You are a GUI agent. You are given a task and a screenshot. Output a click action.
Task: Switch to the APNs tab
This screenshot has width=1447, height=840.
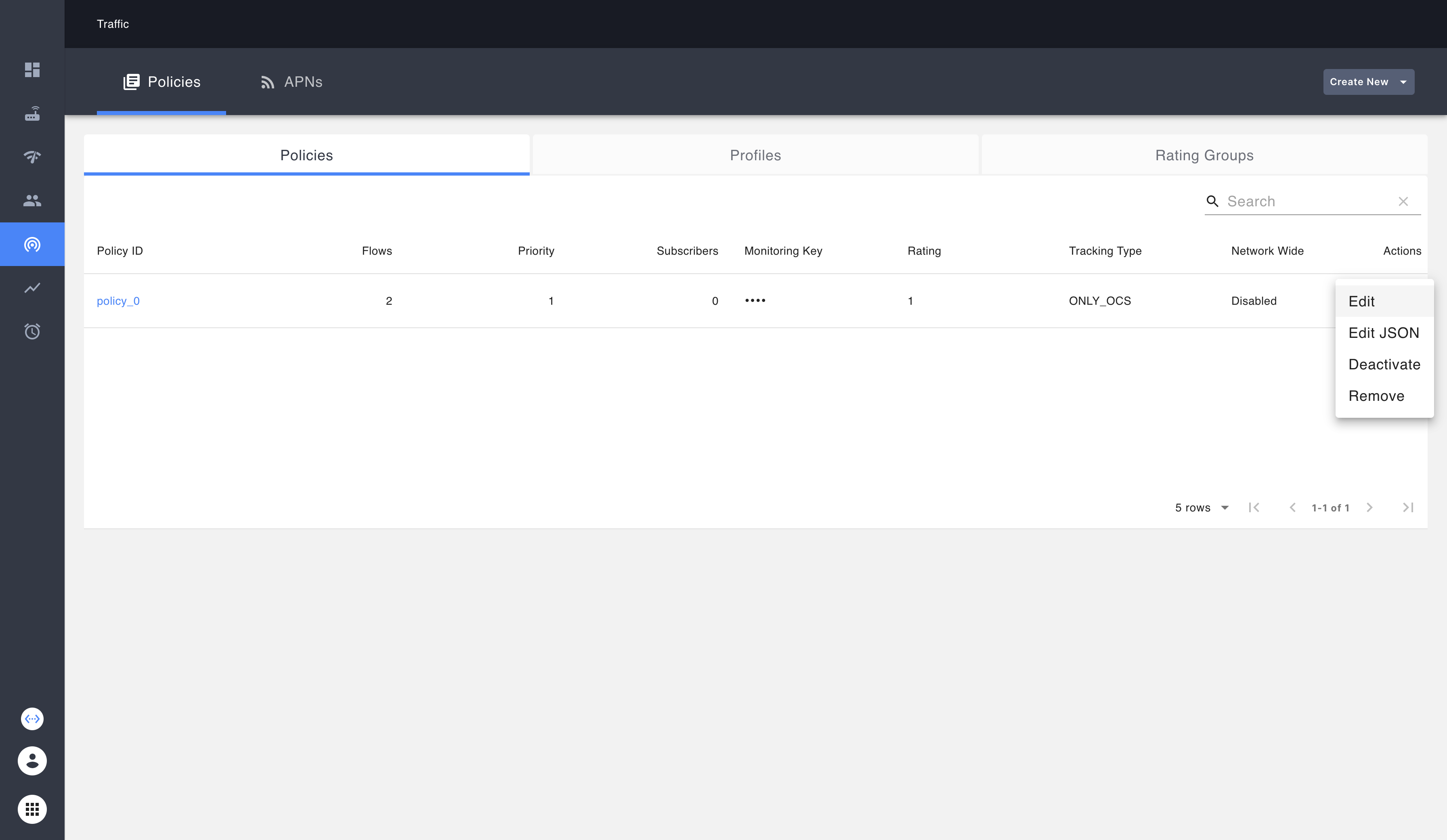coord(291,82)
